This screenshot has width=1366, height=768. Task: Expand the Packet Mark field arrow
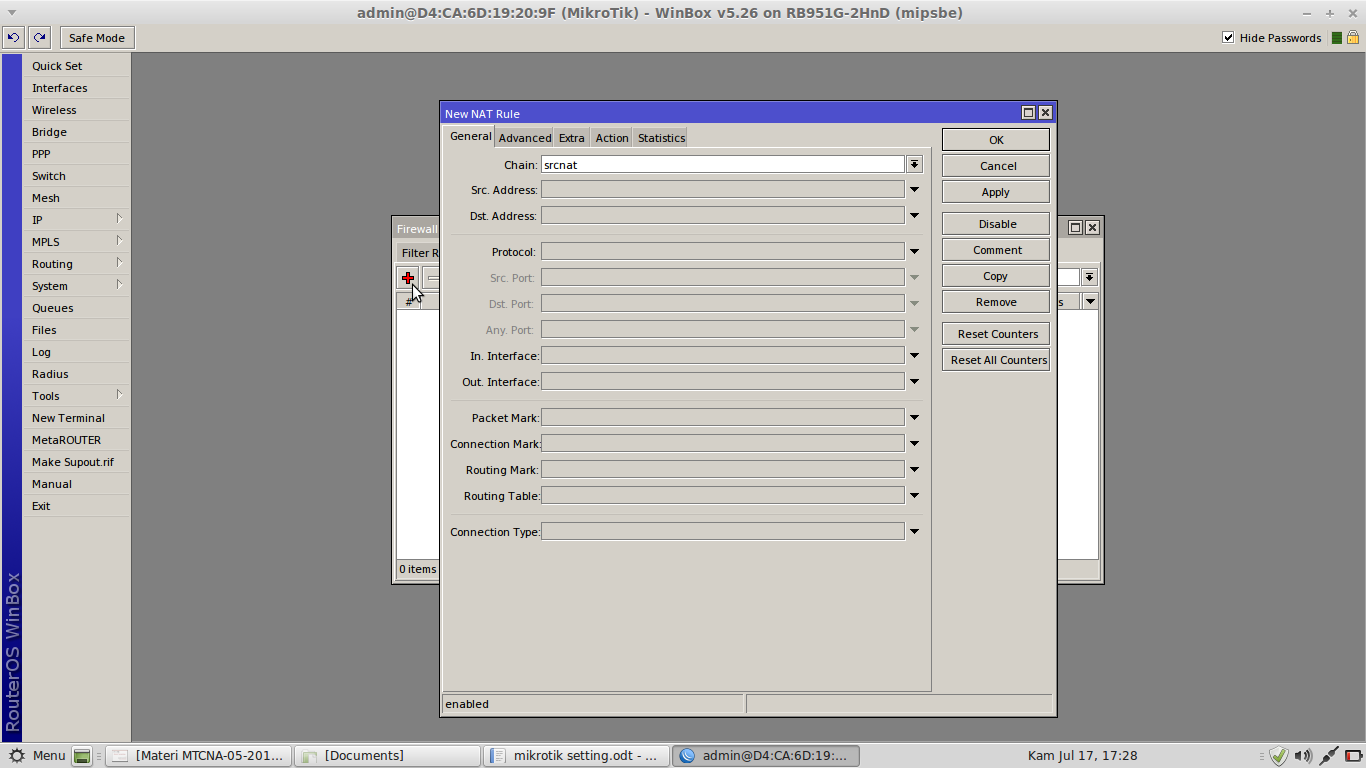pos(914,417)
